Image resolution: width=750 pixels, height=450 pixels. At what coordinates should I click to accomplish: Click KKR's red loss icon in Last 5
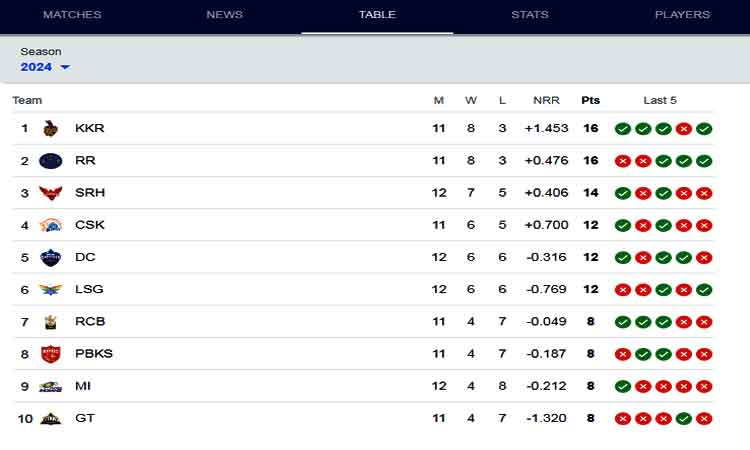pos(684,129)
